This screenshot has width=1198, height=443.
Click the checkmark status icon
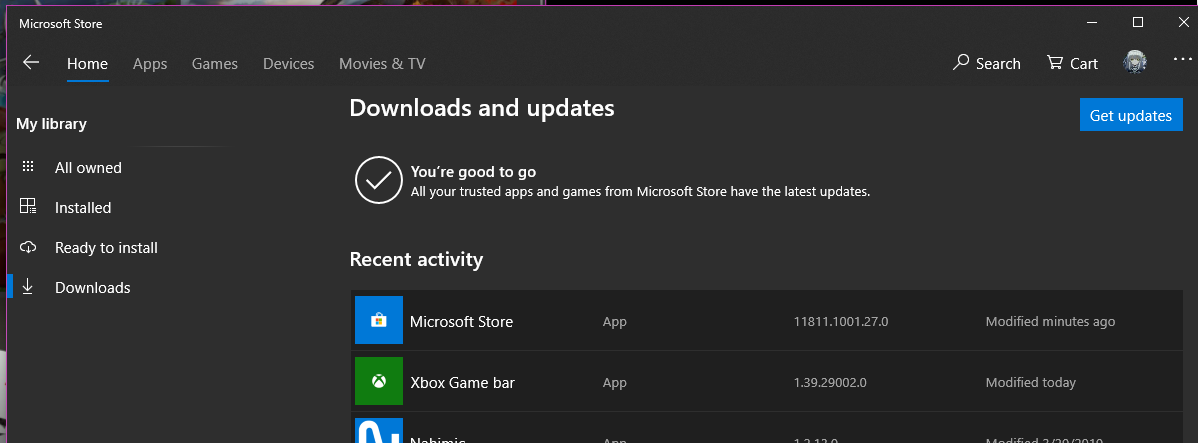click(x=379, y=180)
